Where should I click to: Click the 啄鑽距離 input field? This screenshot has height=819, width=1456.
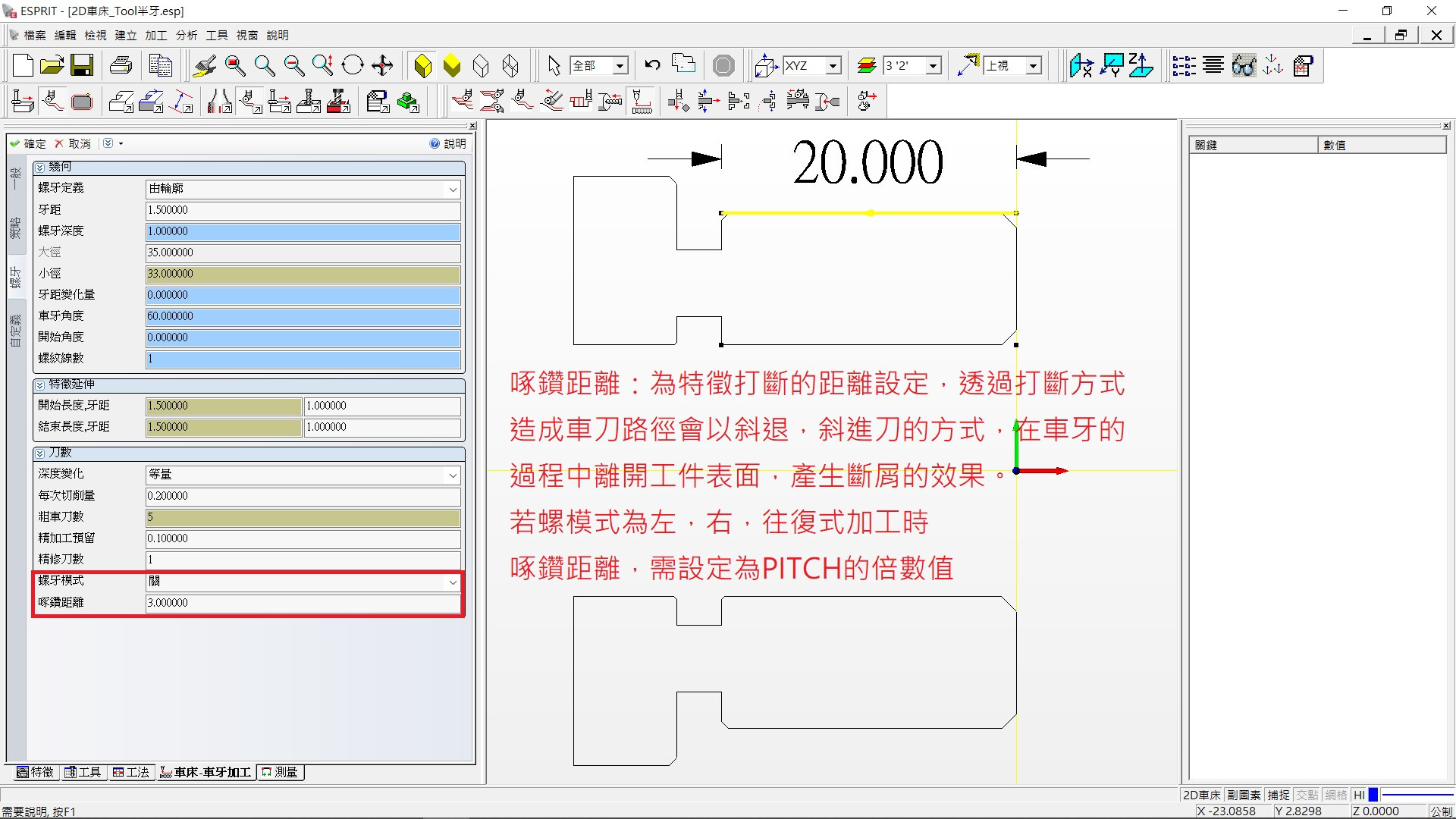pyautogui.click(x=303, y=603)
